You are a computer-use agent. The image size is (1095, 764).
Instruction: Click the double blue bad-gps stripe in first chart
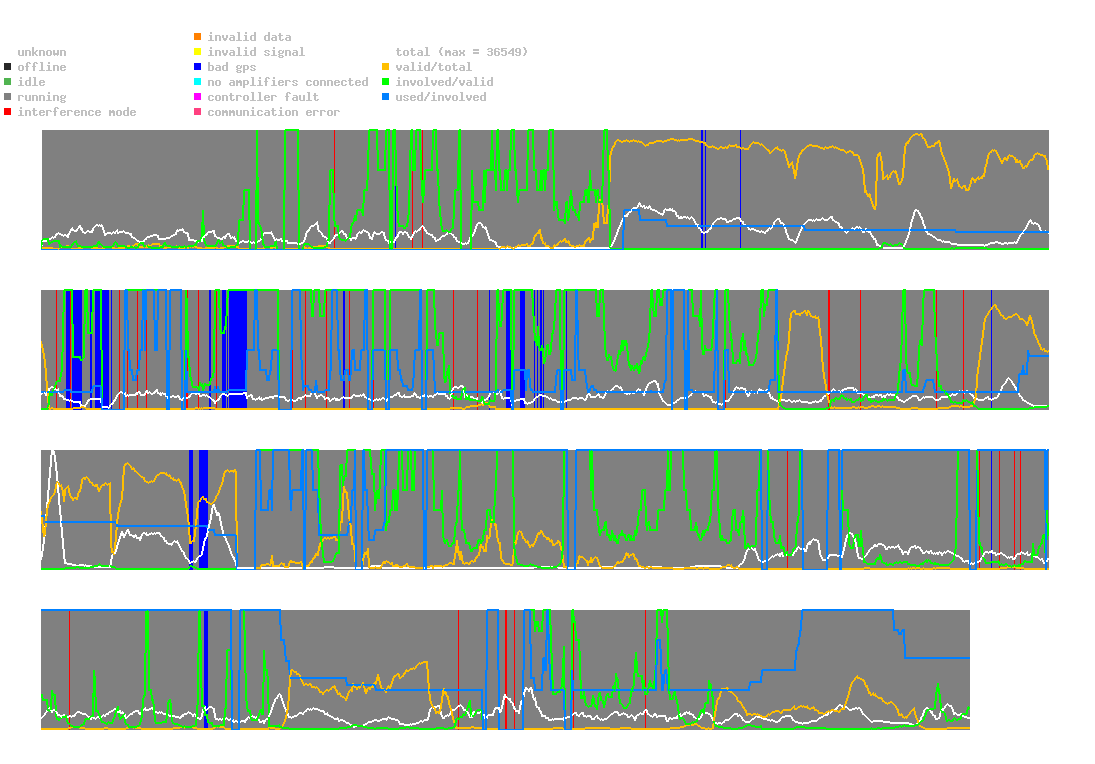[703, 189]
